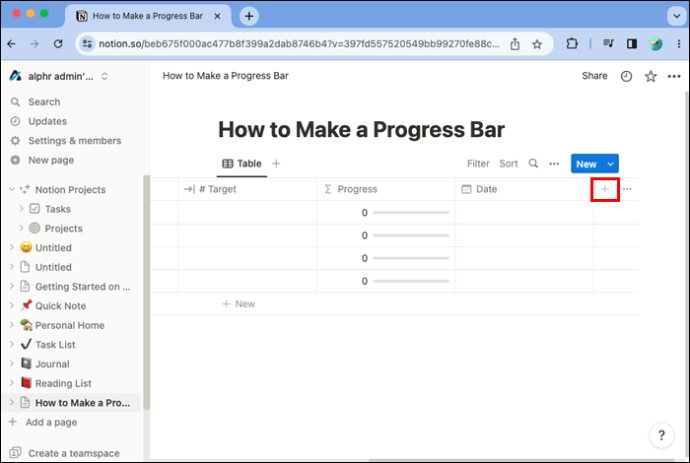Screen dimensions: 690x463
Task: Open page menu ellipsis at top right
Action: (x=674, y=76)
